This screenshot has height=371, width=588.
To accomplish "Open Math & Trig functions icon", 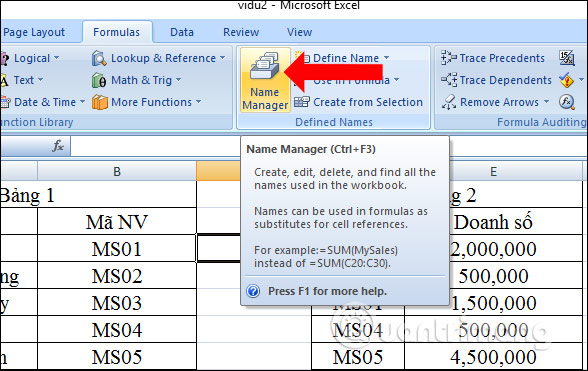I will click(99, 80).
